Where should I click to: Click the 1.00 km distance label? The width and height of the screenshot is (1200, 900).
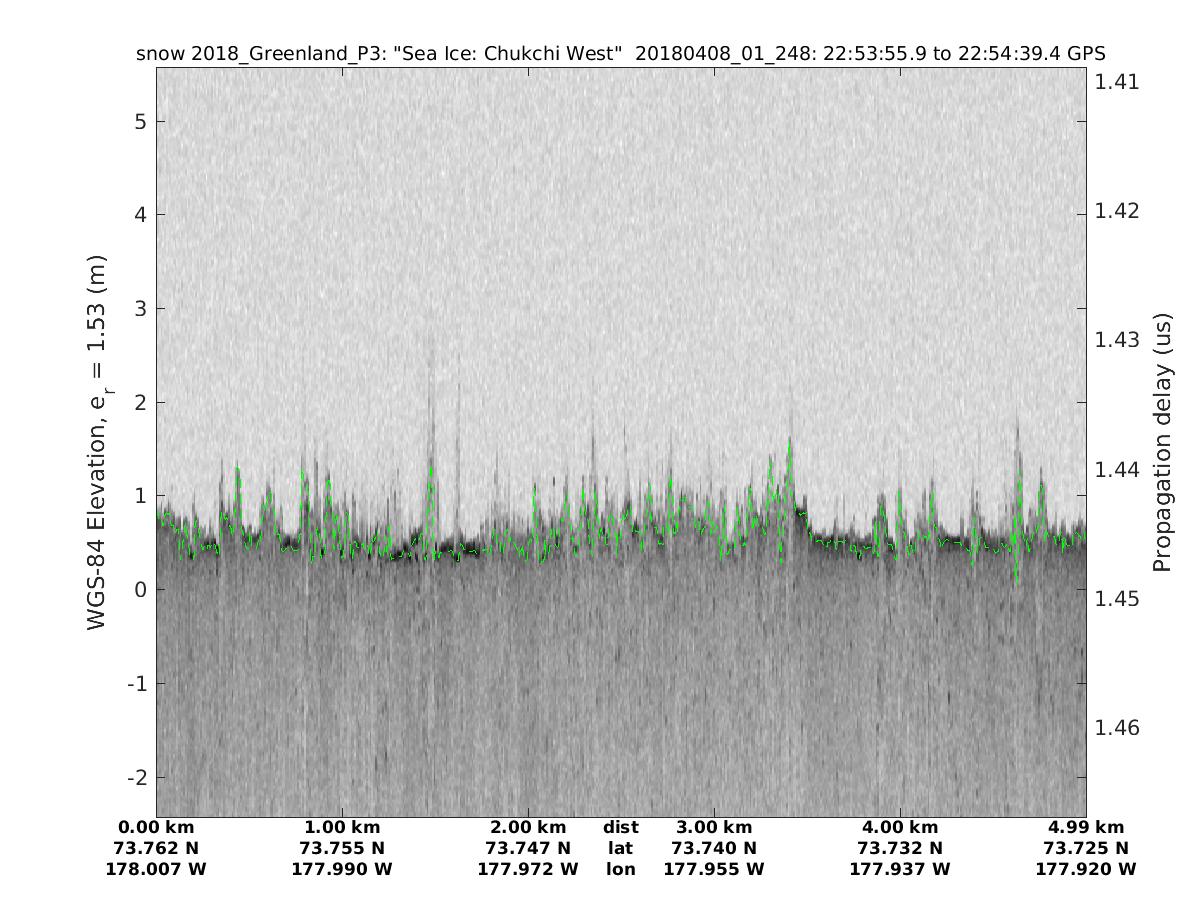click(342, 827)
